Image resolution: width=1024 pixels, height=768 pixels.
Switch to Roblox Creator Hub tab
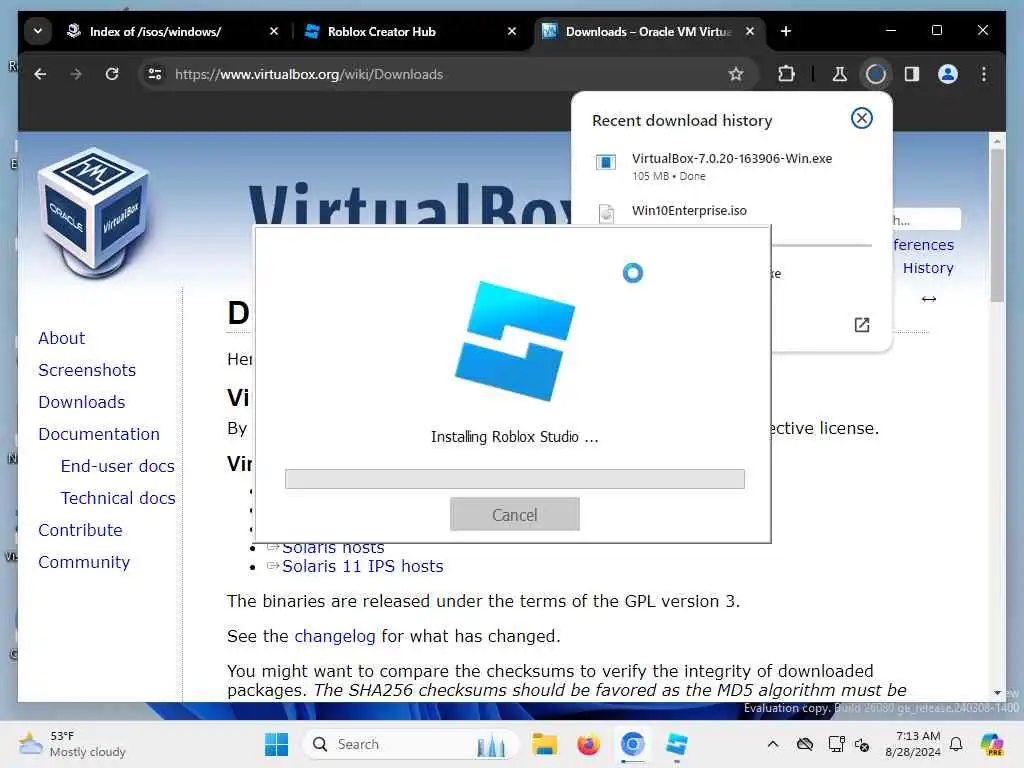pyautogui.click(x=381, y=31)
